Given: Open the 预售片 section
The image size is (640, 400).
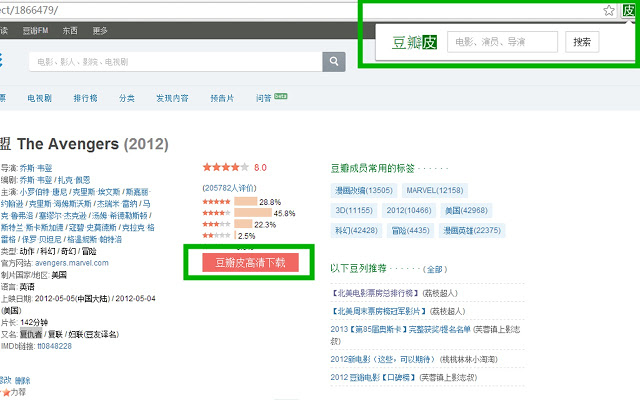Looking at the screenshot, I should click(x=222, y=98).
